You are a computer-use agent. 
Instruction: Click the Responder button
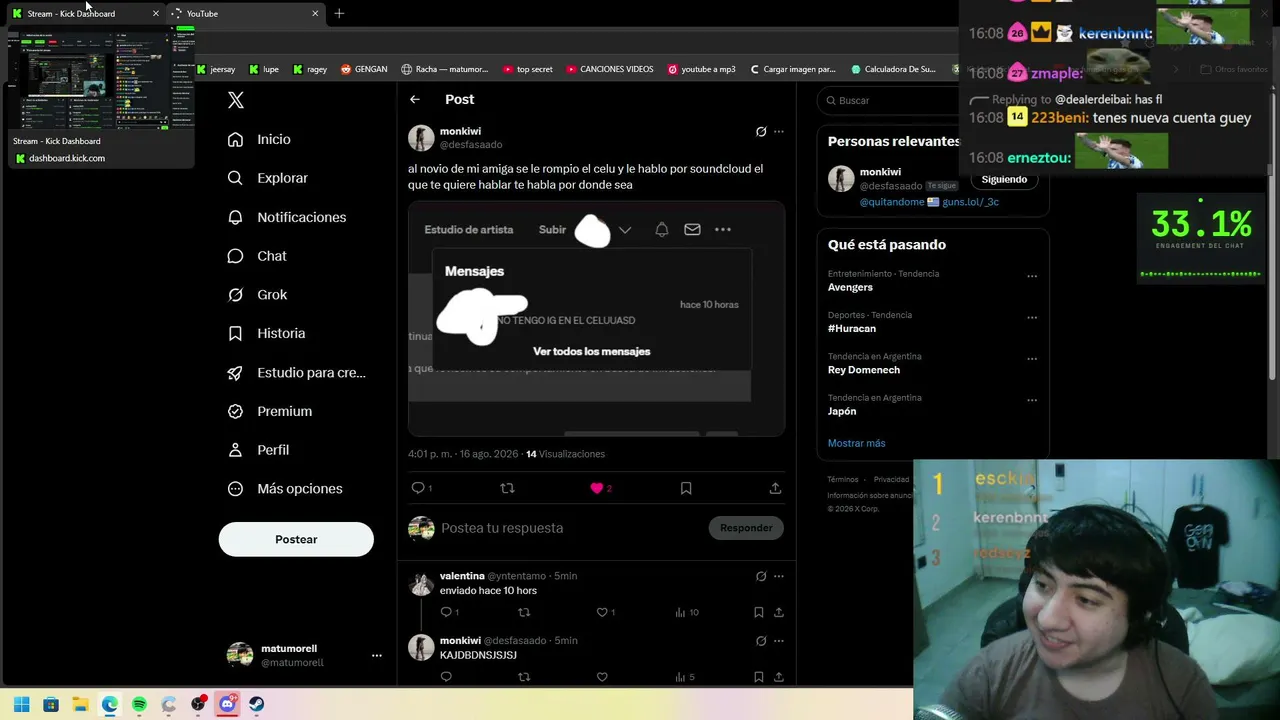(x=746, y=528)
